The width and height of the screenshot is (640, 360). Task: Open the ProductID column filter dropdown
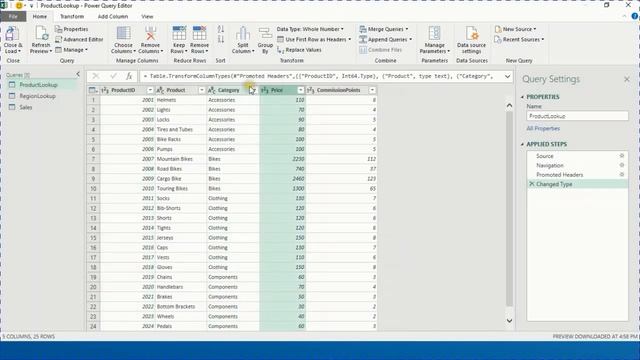click(150, 90)
